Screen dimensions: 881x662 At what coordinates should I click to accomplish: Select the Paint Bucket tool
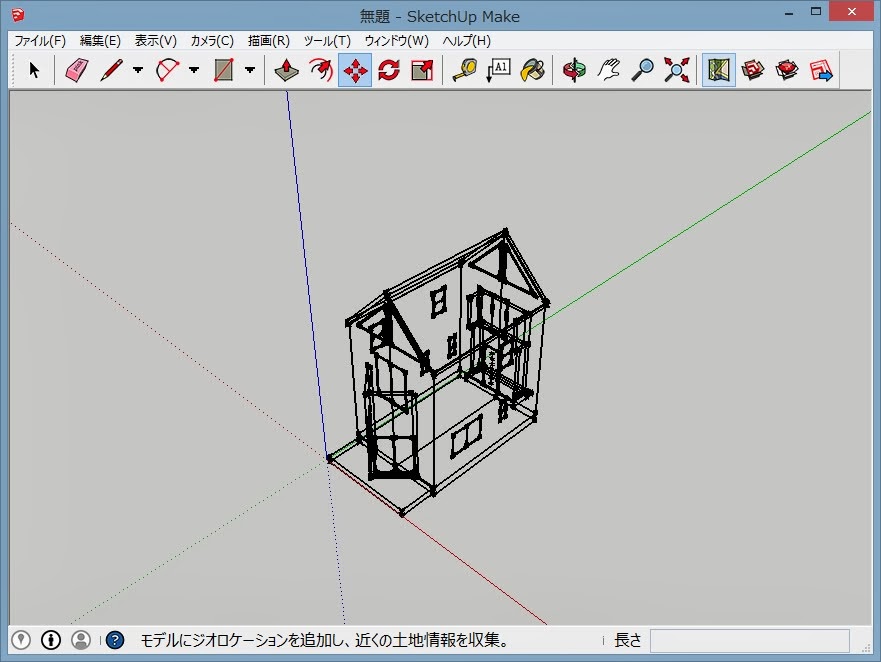click(x=533, y=70)
